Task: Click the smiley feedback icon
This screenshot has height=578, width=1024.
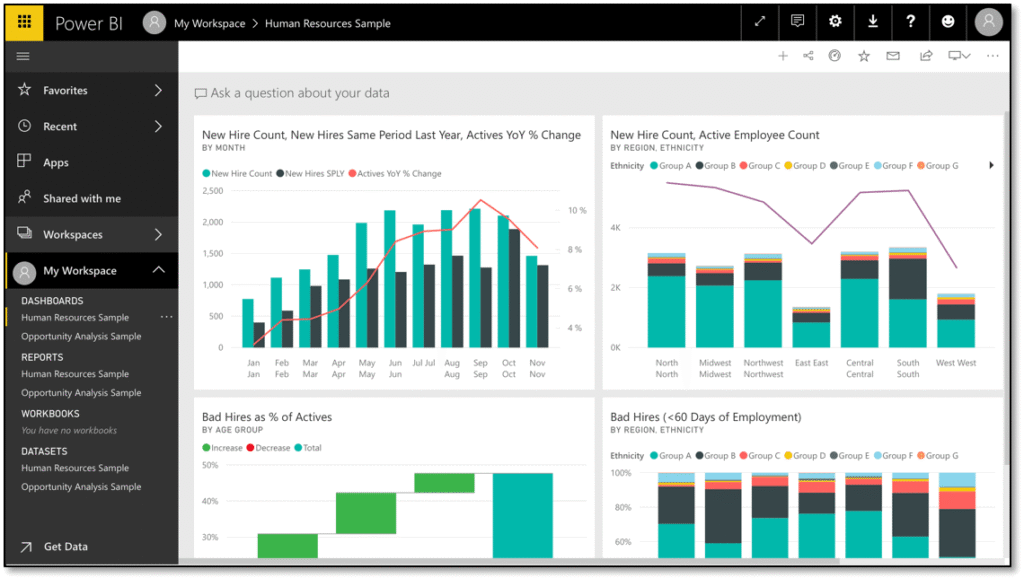Action: pyautogui.click(x=947, y=22)
